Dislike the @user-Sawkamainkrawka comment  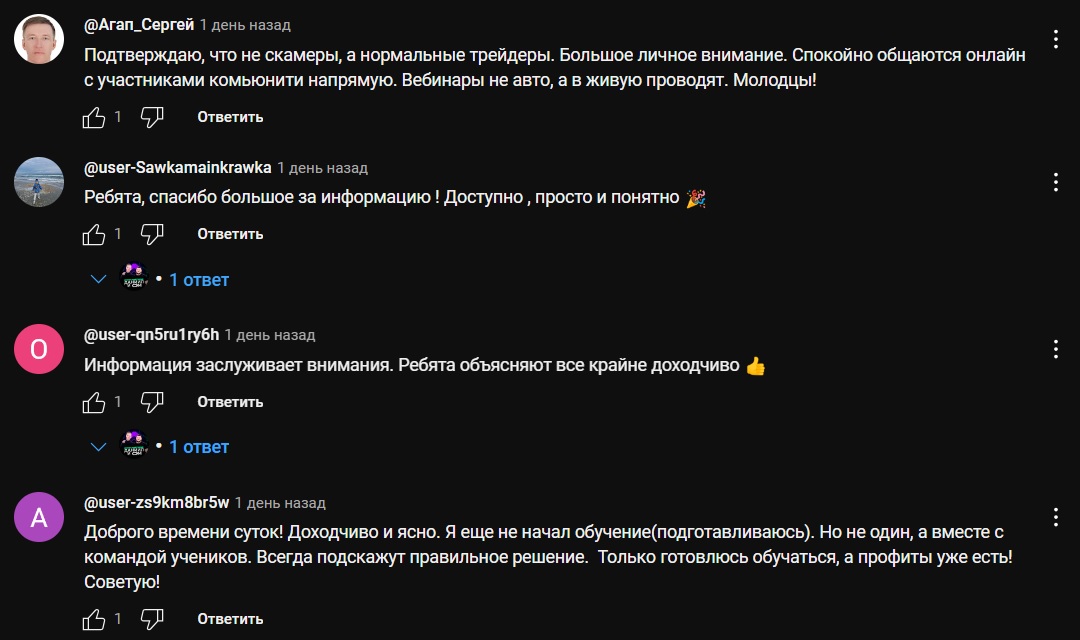coord(152,234)
